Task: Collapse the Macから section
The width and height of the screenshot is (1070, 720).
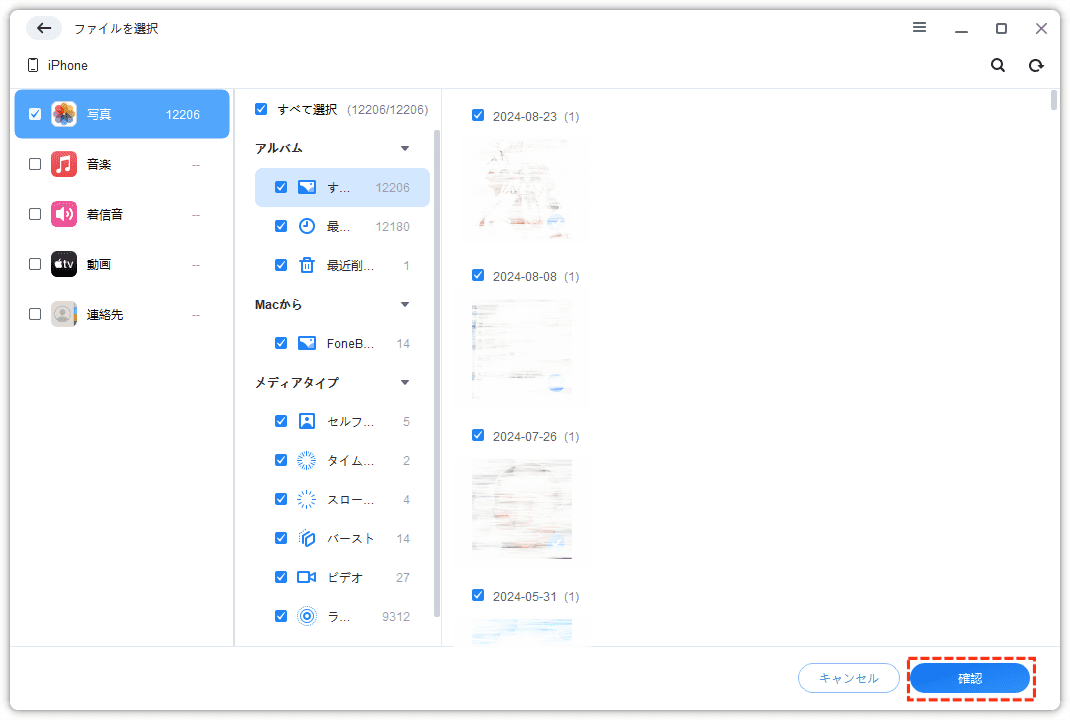Action: click(x=405, y=304)
